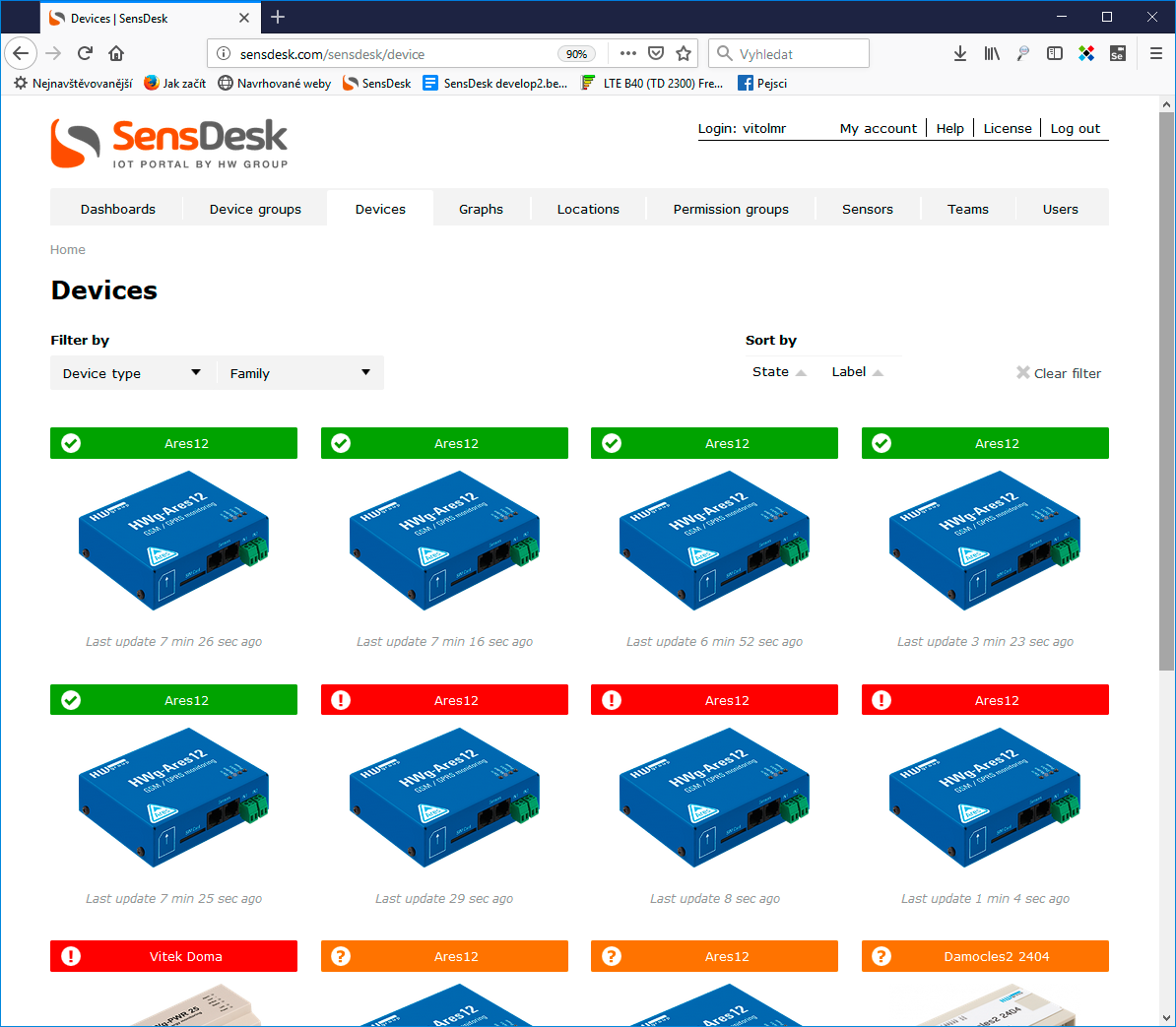The image size is (1176, 1027).
Task: Open Ares12 image updated 7 min 25 sec ago
Action: coord(174,798)
